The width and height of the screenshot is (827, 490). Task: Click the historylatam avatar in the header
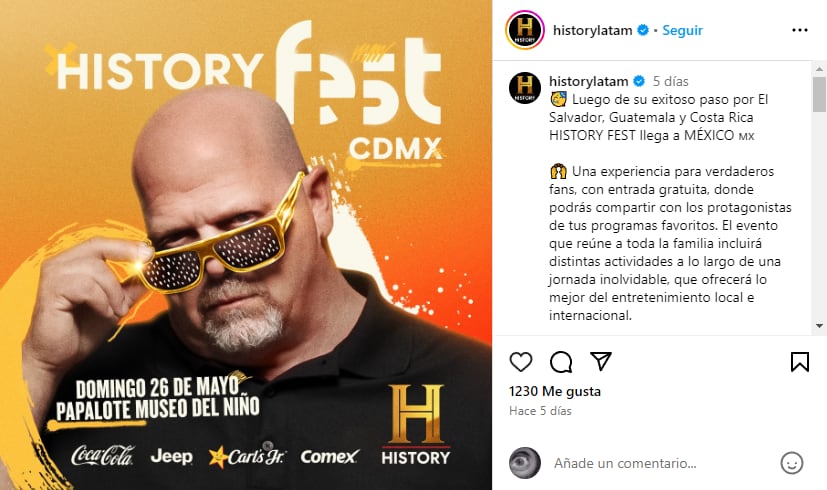[525, 30]
